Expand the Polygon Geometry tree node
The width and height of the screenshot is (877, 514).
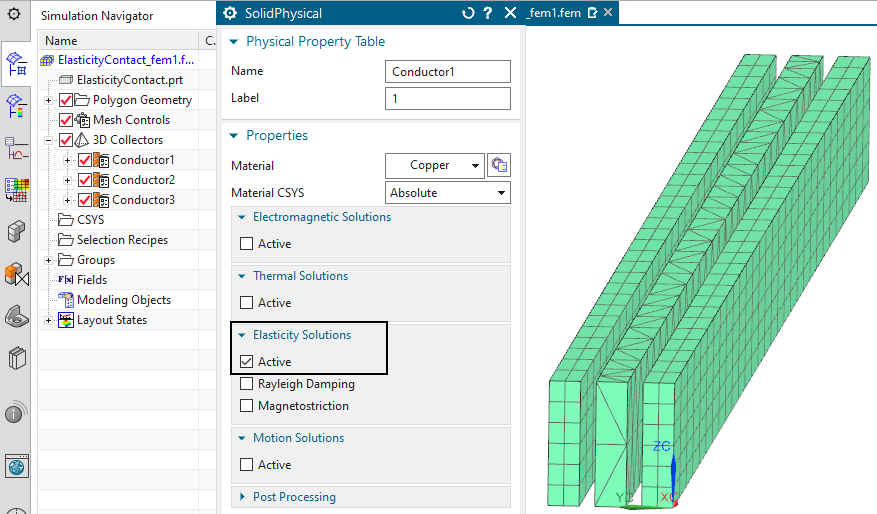coord(49,100)
